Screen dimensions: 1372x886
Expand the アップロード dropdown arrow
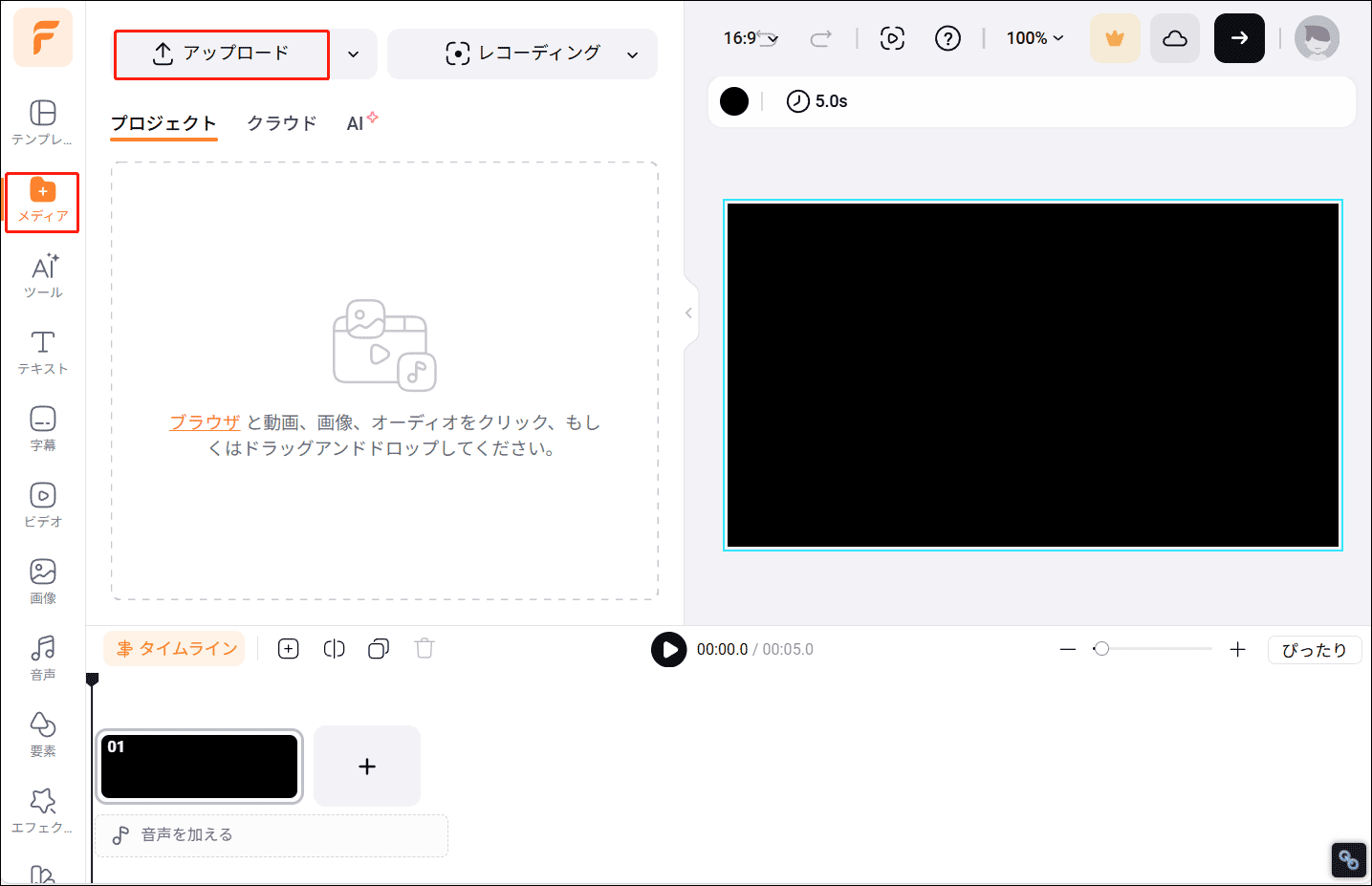(353, 54)
